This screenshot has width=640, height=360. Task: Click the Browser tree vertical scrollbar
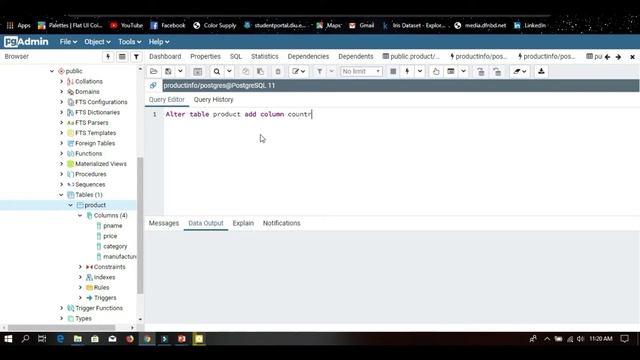140,225
